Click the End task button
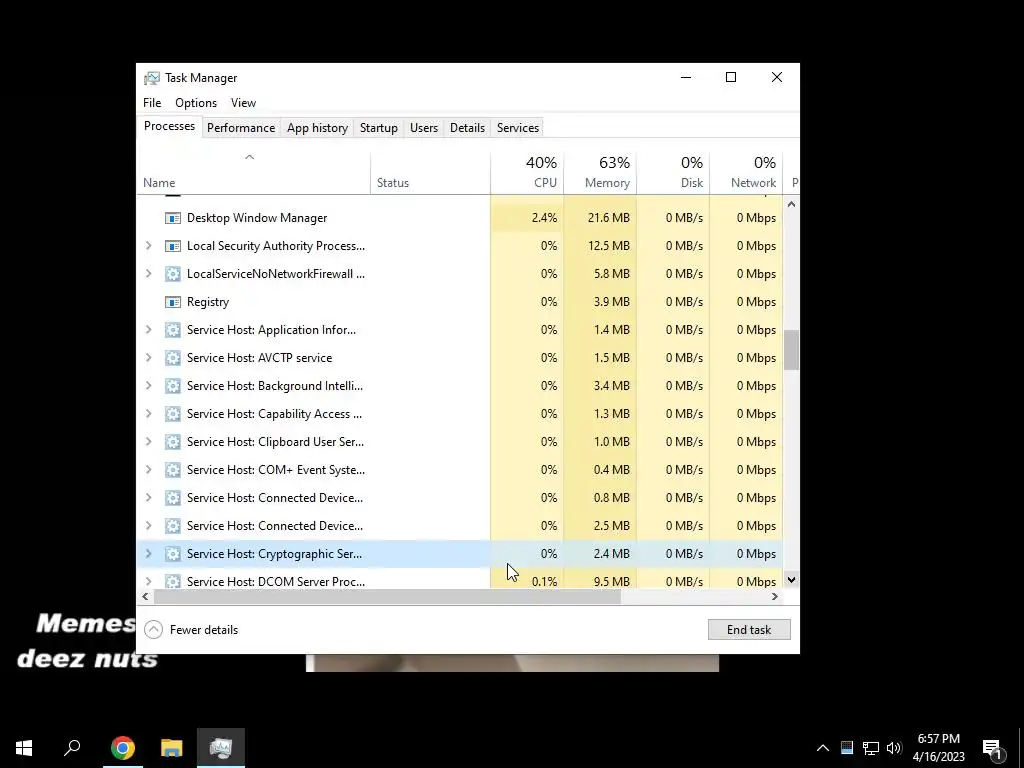The width and height of the screenshot is (1024, 768). pyautogui.click(x=749, y=630)
